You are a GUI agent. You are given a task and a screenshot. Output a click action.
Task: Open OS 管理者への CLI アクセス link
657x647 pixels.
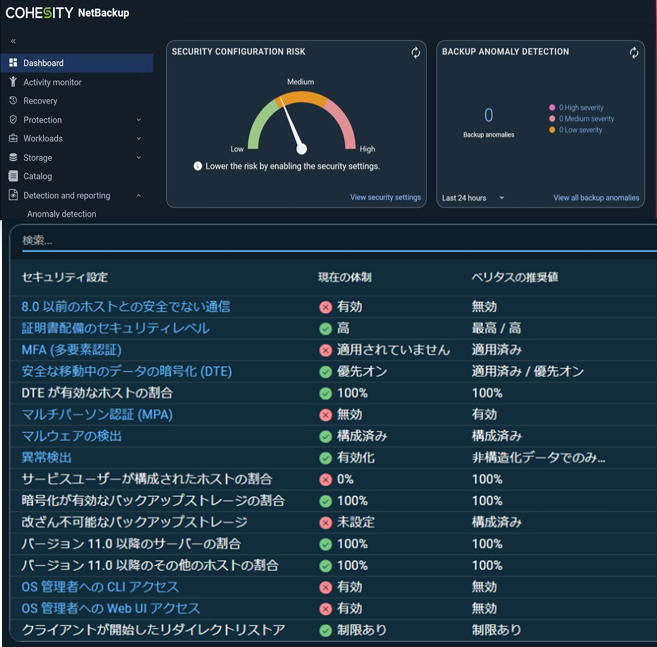click(x=100, y=587)
